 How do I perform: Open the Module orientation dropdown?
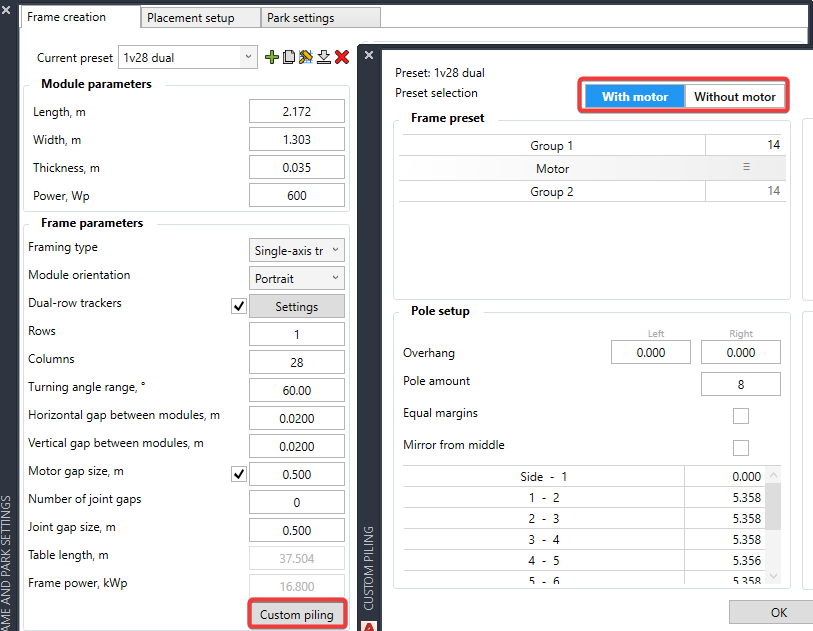coord(296,278)
